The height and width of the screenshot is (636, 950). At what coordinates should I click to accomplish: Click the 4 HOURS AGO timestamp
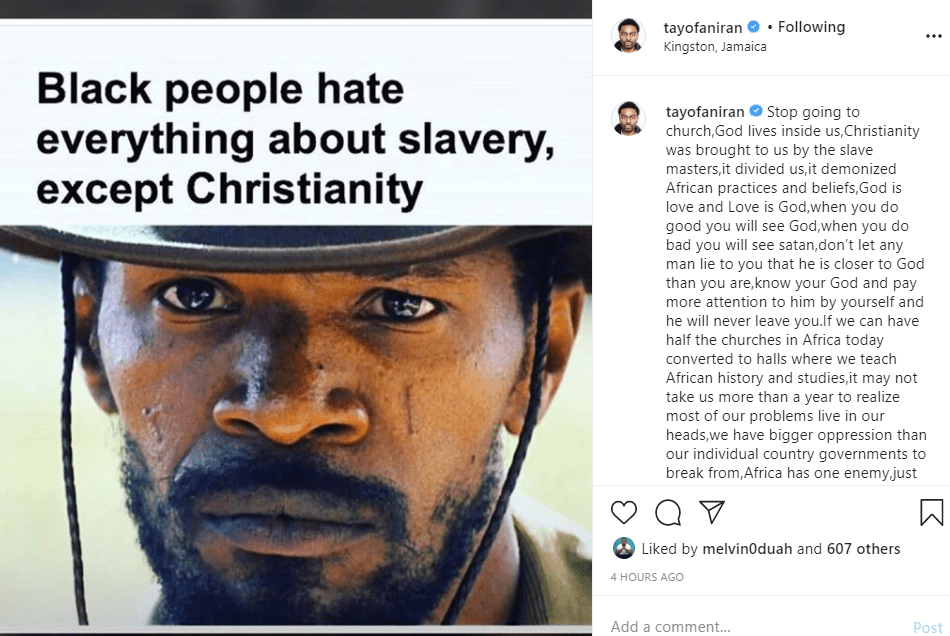pos(647,577)
